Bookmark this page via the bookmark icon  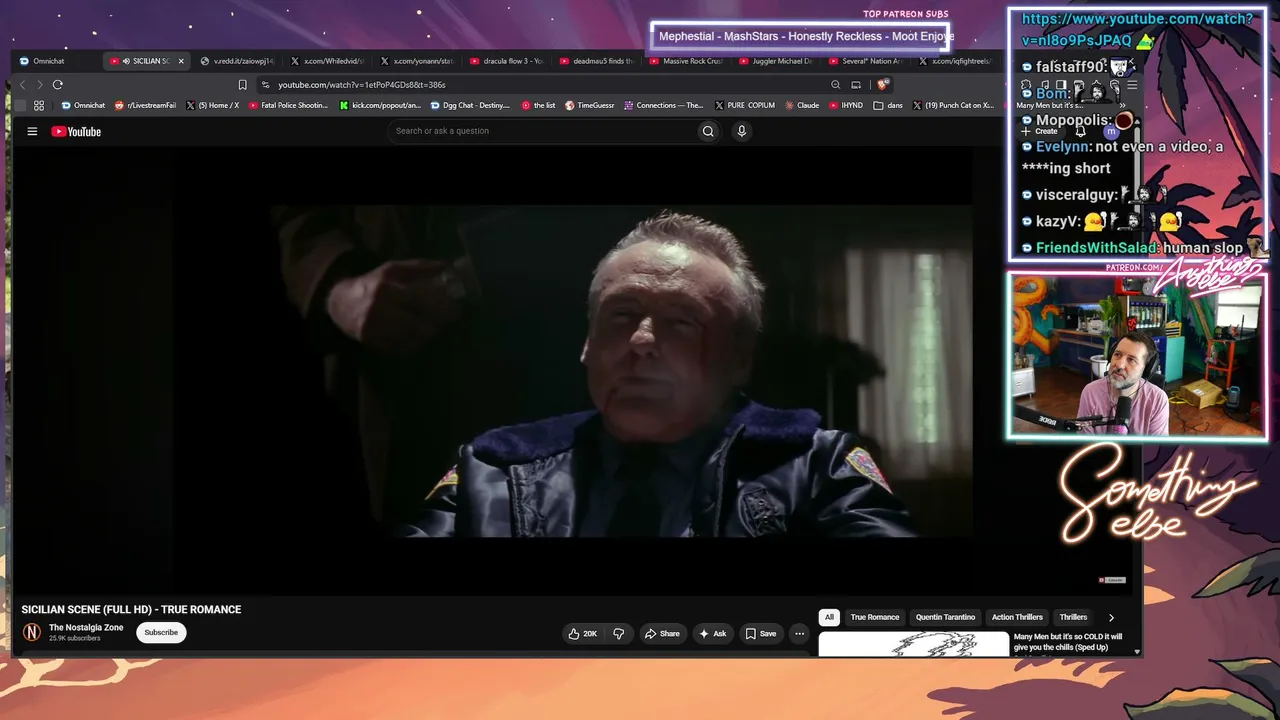(242, 85)
